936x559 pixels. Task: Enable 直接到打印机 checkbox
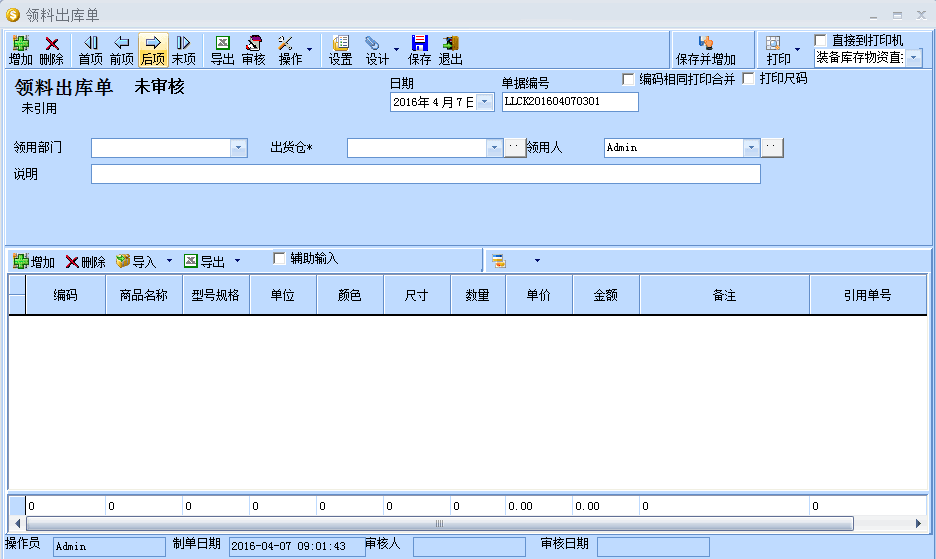821,40
